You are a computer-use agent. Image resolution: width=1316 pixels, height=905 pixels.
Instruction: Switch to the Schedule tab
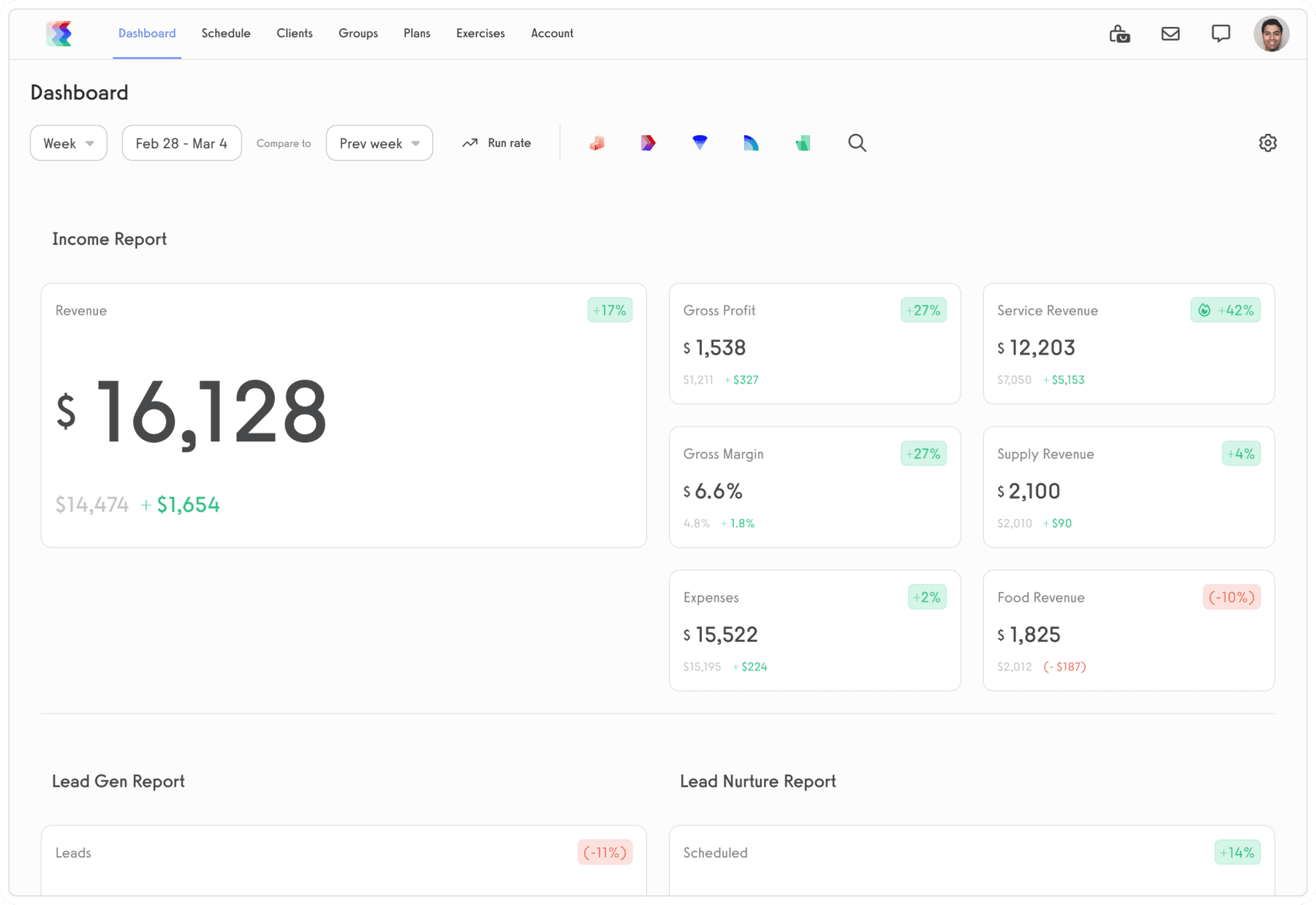[x=226, y=33]
